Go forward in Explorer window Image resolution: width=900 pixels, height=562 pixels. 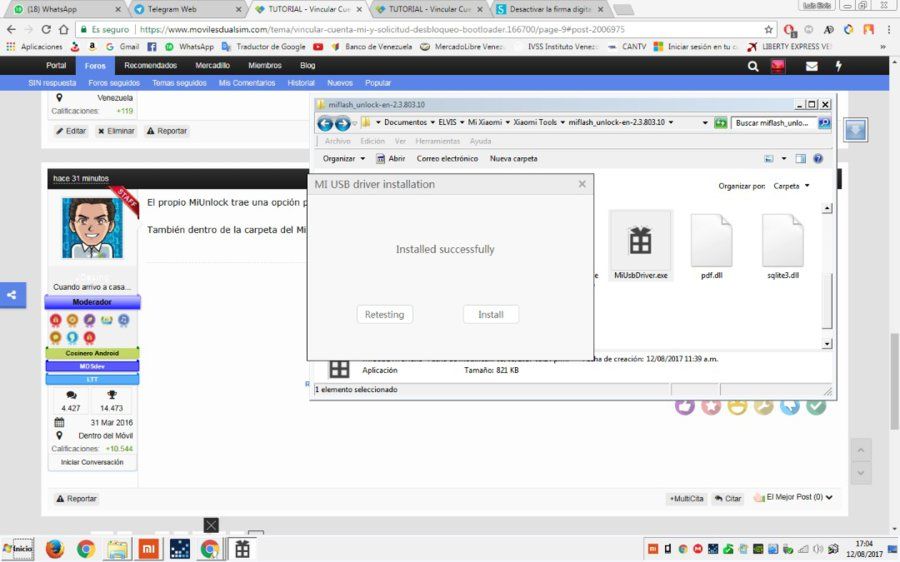(343, 123)
